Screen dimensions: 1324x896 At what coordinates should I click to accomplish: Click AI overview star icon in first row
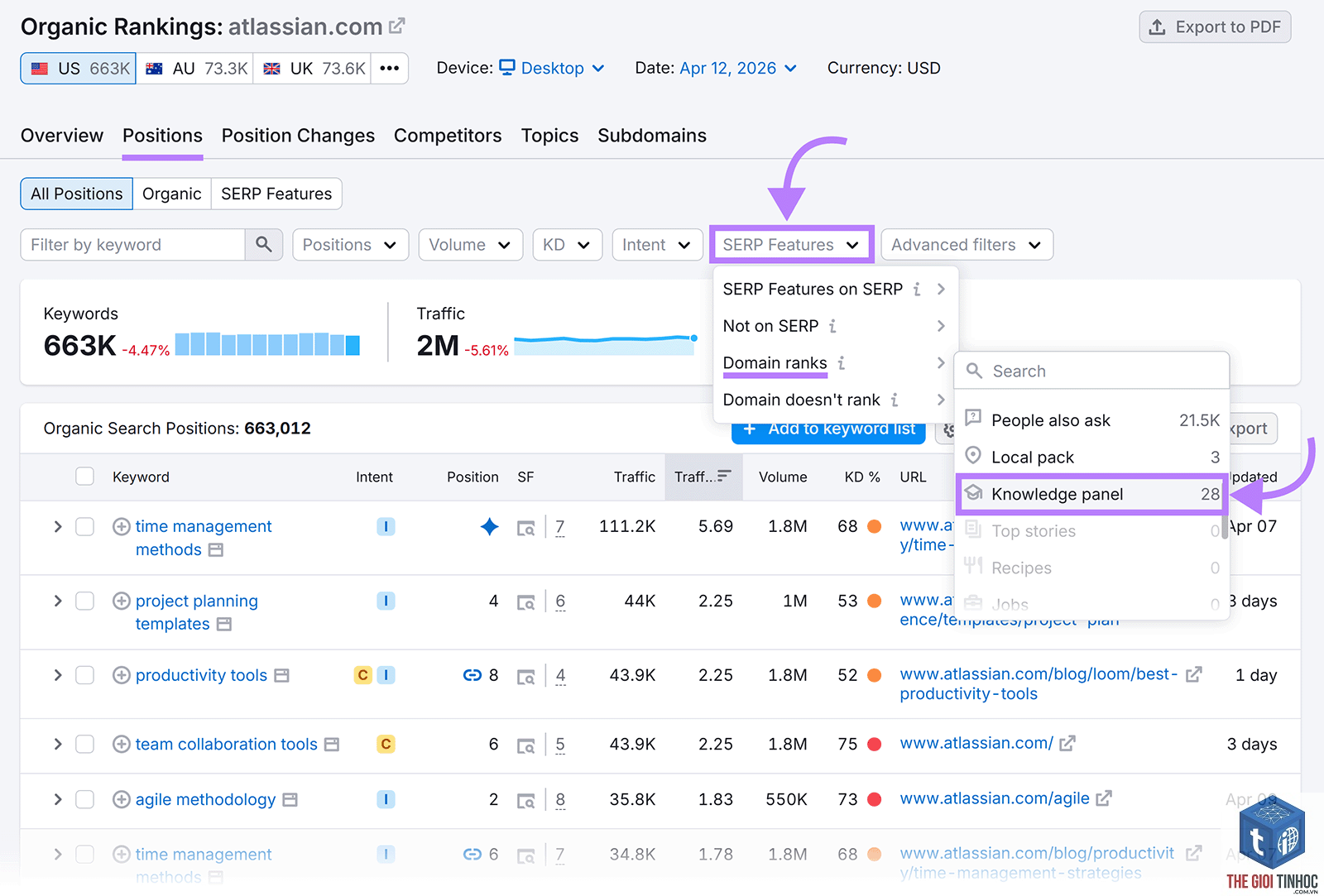pos(490,526)
